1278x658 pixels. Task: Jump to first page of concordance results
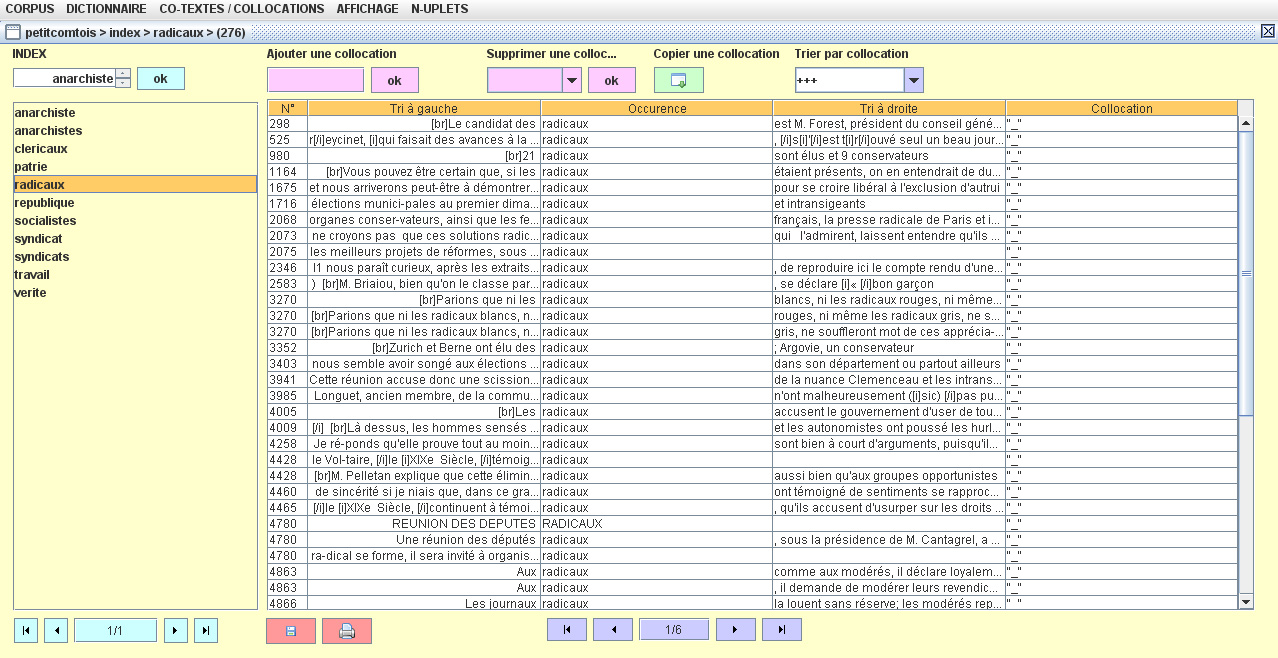(567, 629)
